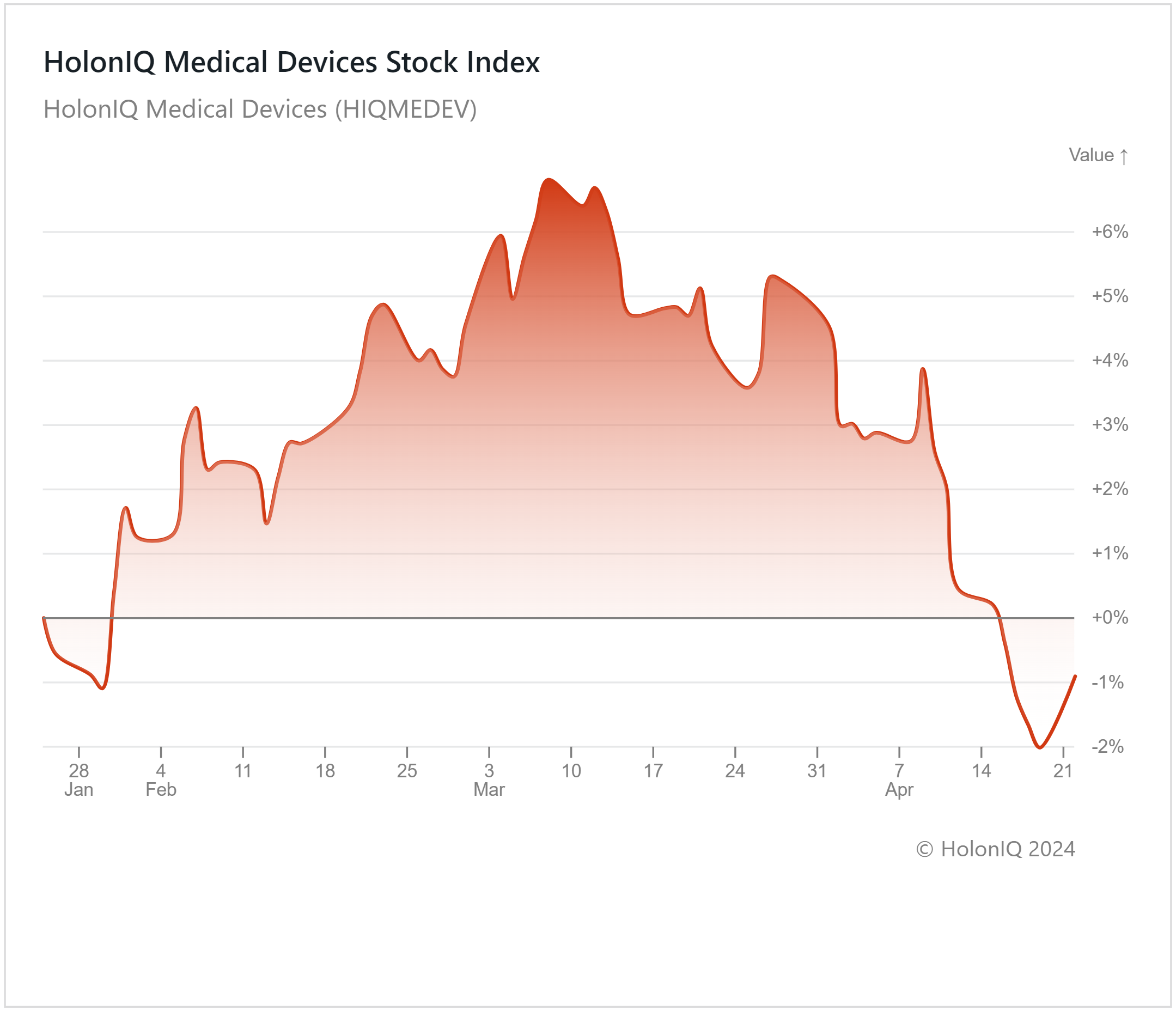Click the +5% y-axis label
This screenshot has width=1176, height=1011.
pyautogui.click(x=1110, y=296)
